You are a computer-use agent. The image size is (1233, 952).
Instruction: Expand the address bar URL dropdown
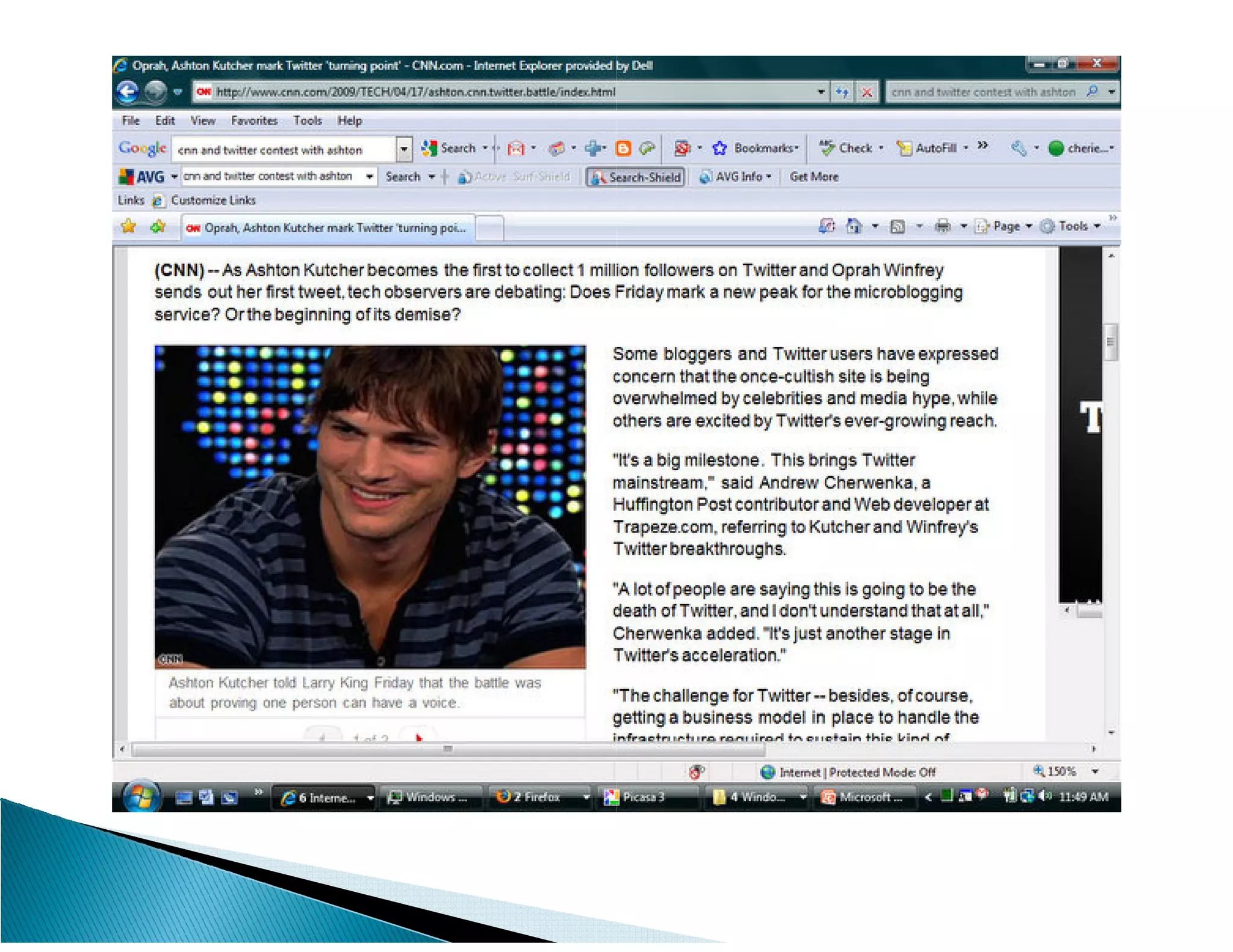(821, 92)
